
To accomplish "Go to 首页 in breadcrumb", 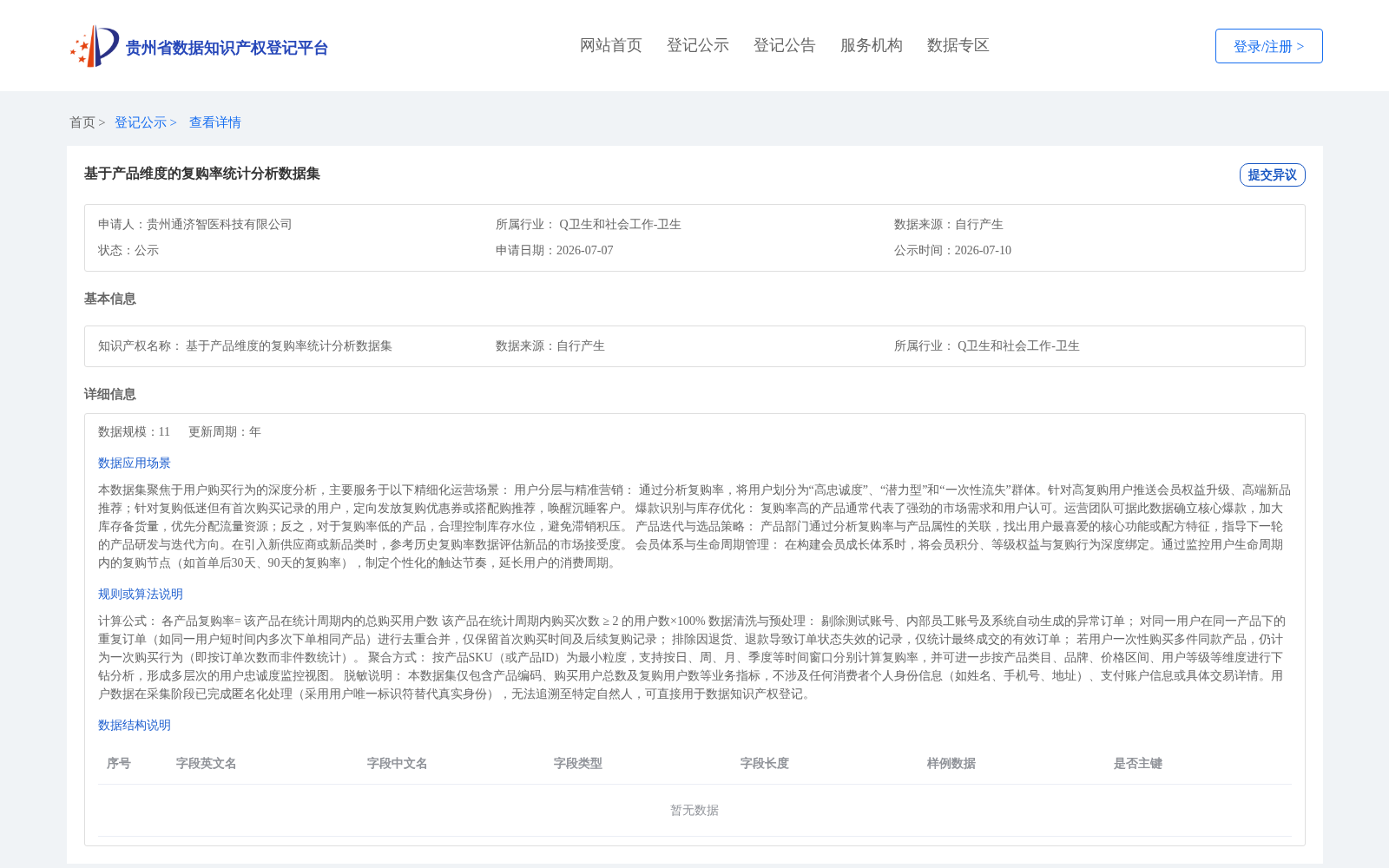I will pyautogui.click(x=82, y=122).
